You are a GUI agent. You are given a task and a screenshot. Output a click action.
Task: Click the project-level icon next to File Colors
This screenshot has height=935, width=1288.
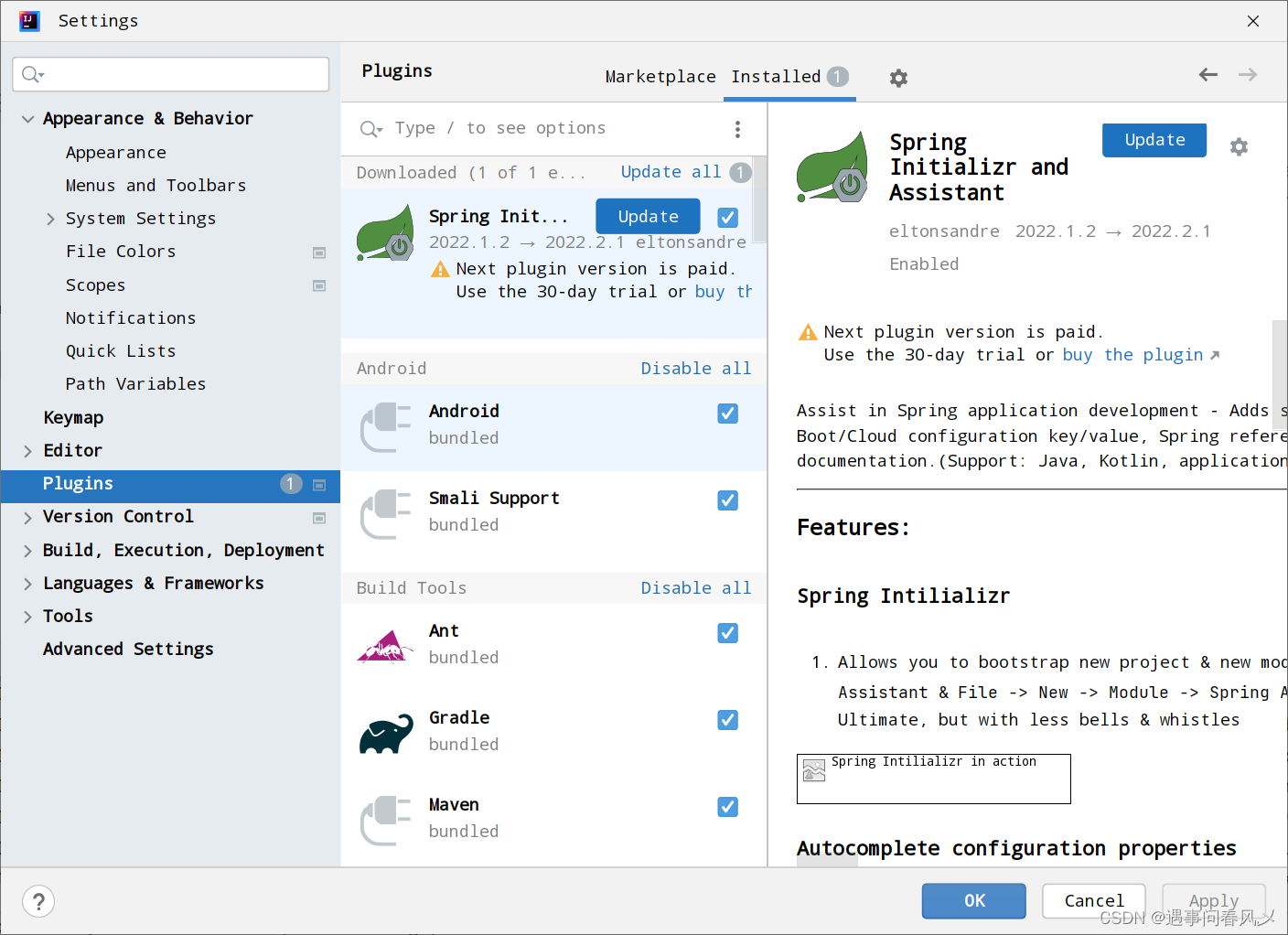pos(319,253)
